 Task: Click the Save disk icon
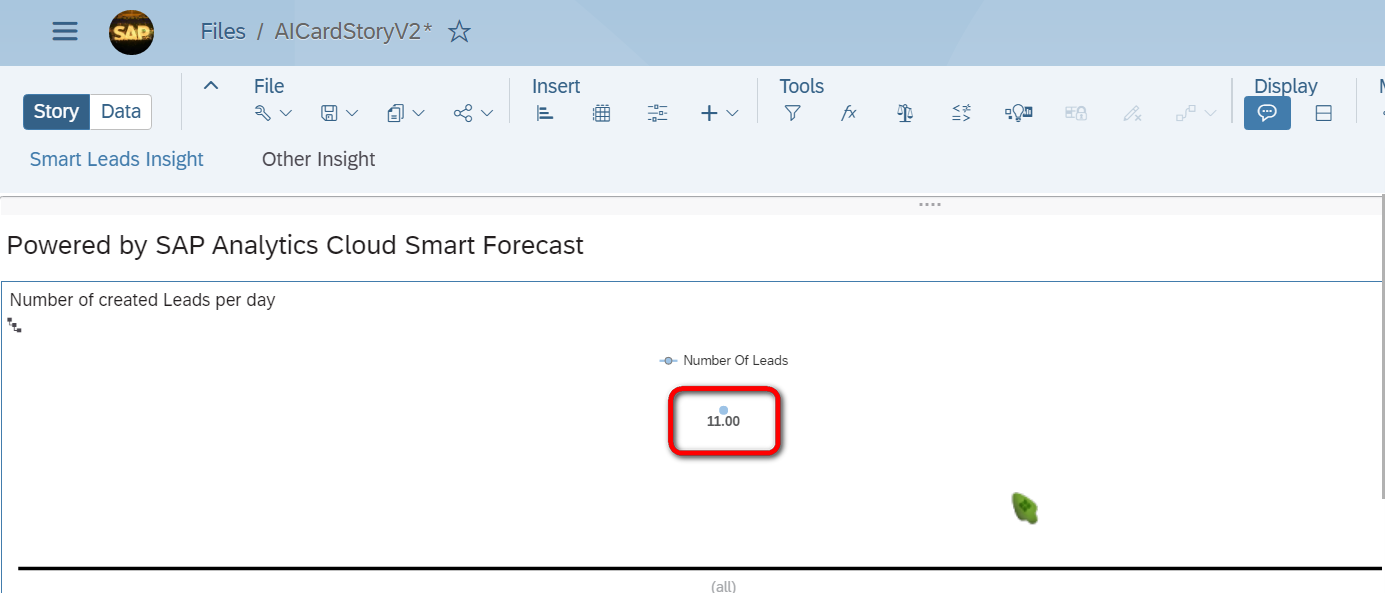point(329,114)
